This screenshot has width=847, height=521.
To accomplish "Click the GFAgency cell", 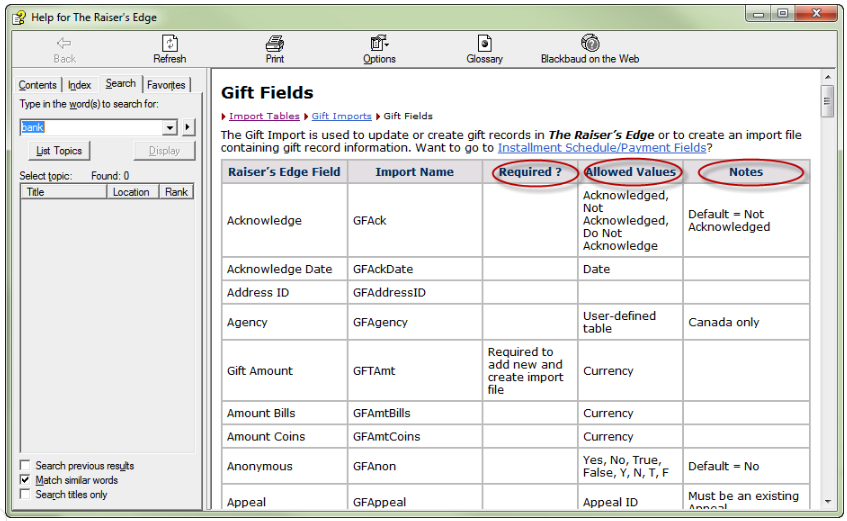I will (414, 322).
